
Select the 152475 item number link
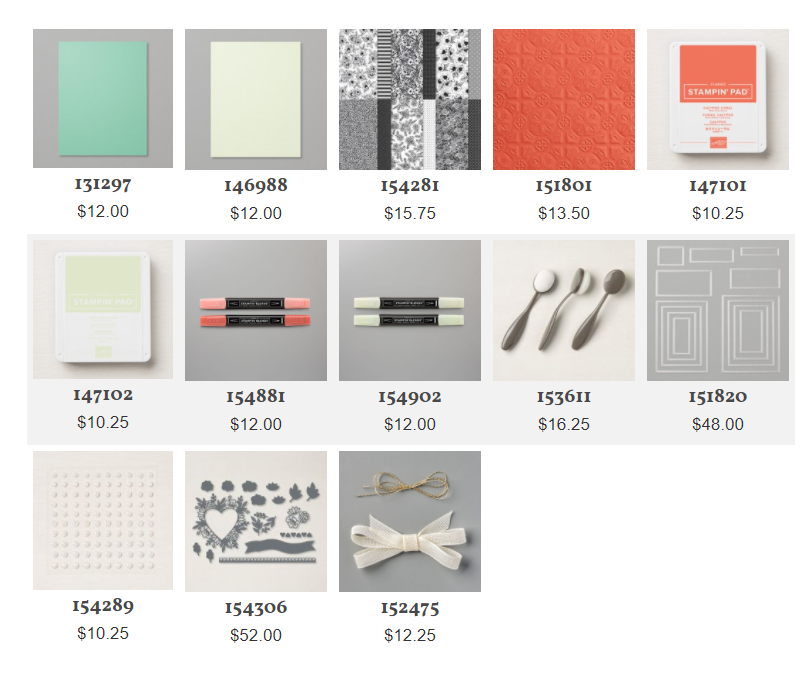410,608
